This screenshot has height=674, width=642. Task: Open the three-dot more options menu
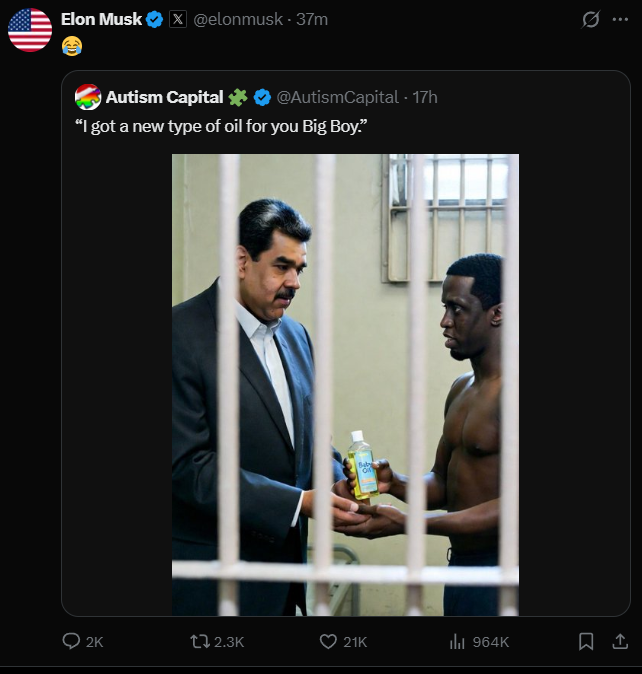[x=620, y=19]
